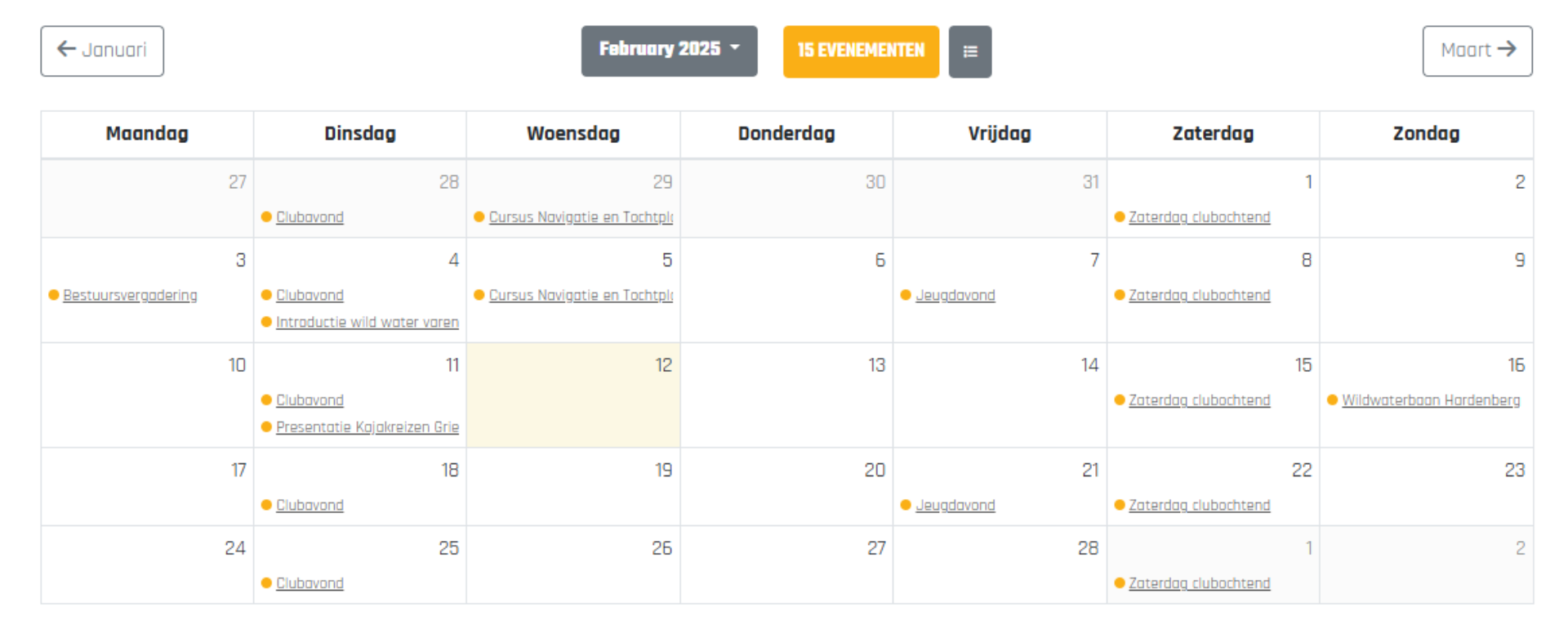Image resolution: width=1568 pixels, height=634 pixels.
Task: Open Jeugdavond event on February 7
Action: click(955, 295)
